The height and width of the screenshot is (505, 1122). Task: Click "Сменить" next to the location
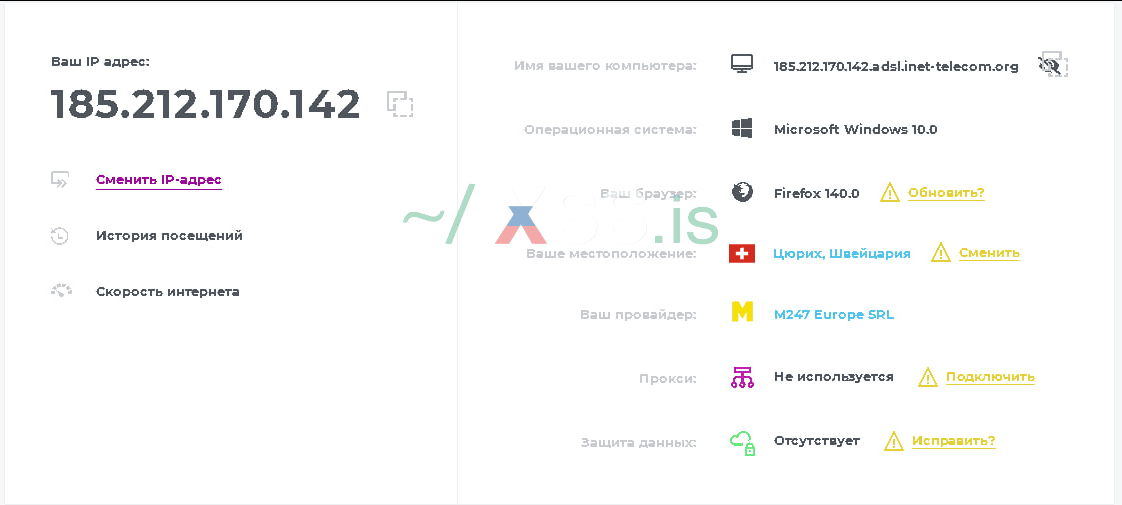[988, 253]
